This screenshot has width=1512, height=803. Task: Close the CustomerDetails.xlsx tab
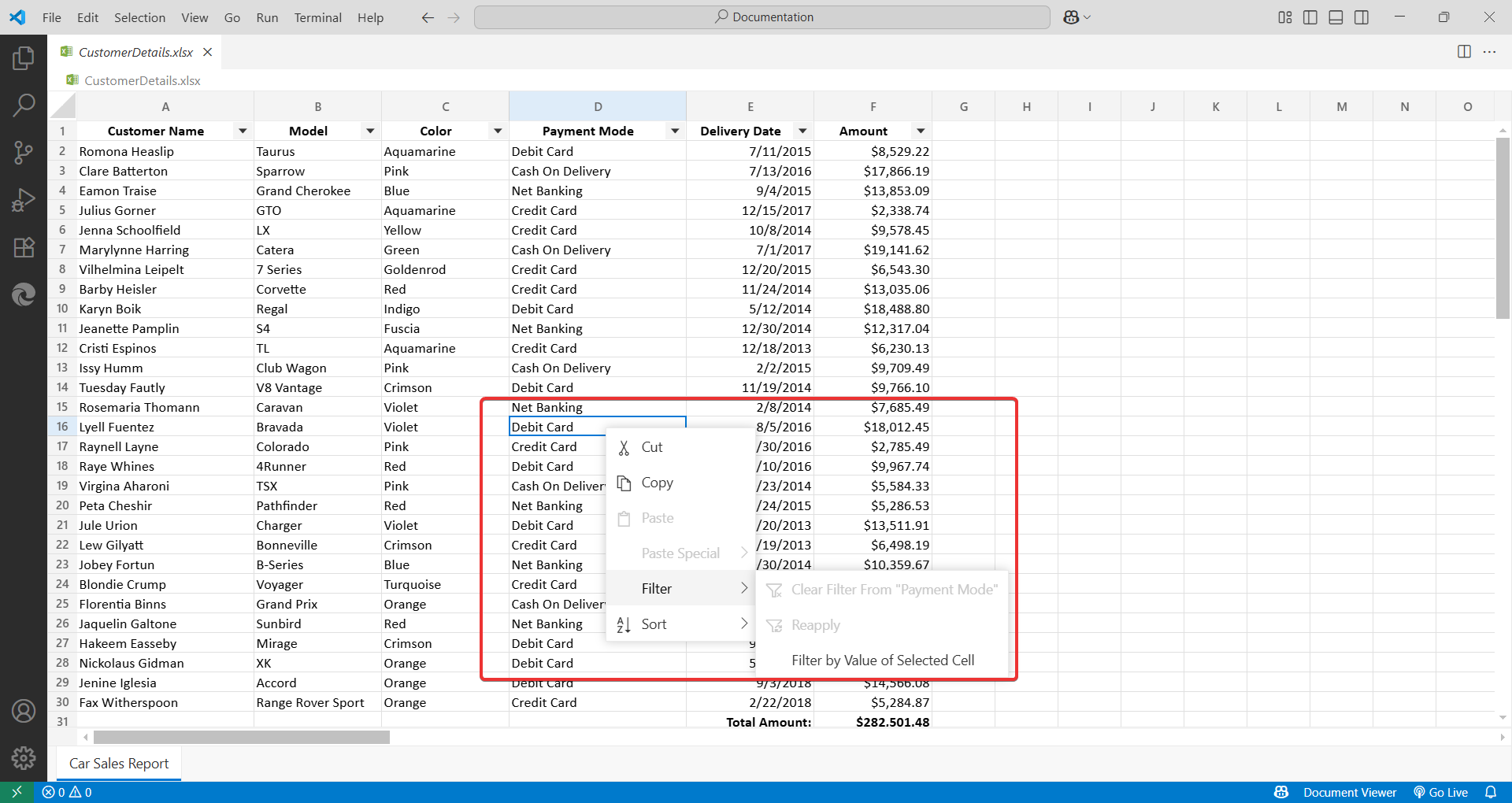point(208,52)
